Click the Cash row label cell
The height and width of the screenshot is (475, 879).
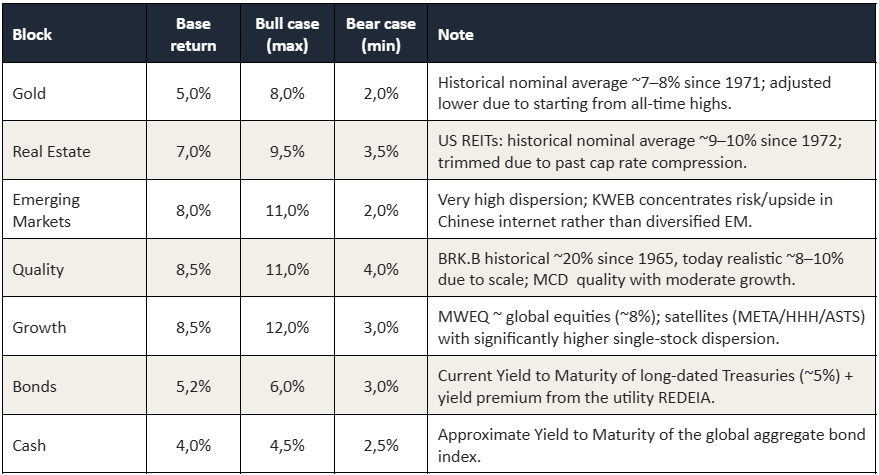pos(75,444)
